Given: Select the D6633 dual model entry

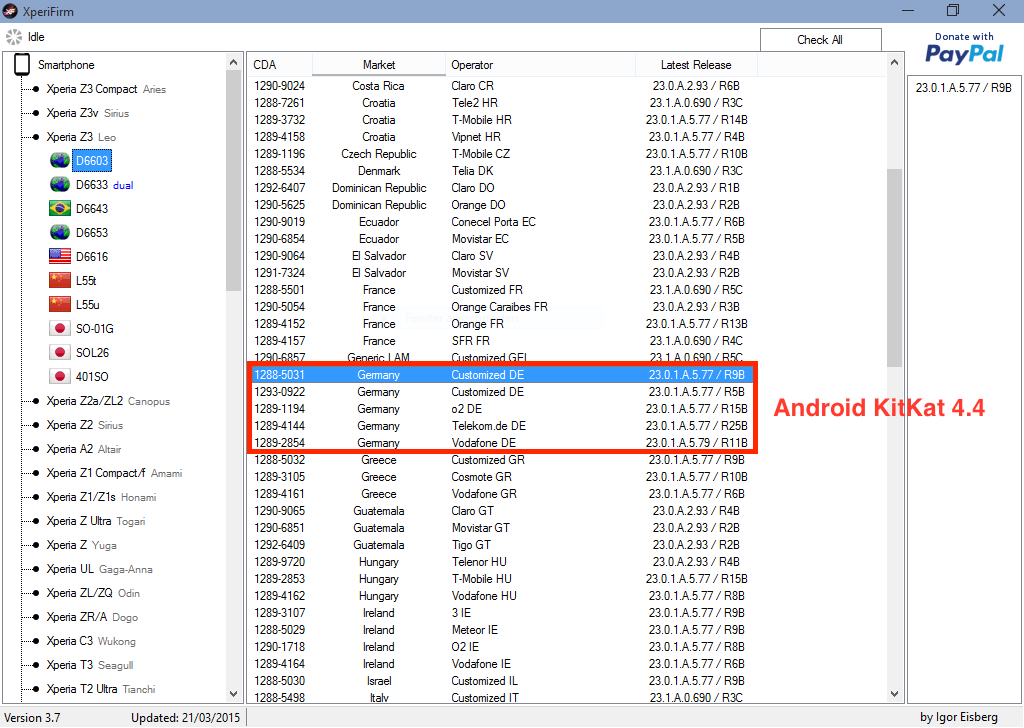Looking at the screenshot, I should tap(104, 185).
